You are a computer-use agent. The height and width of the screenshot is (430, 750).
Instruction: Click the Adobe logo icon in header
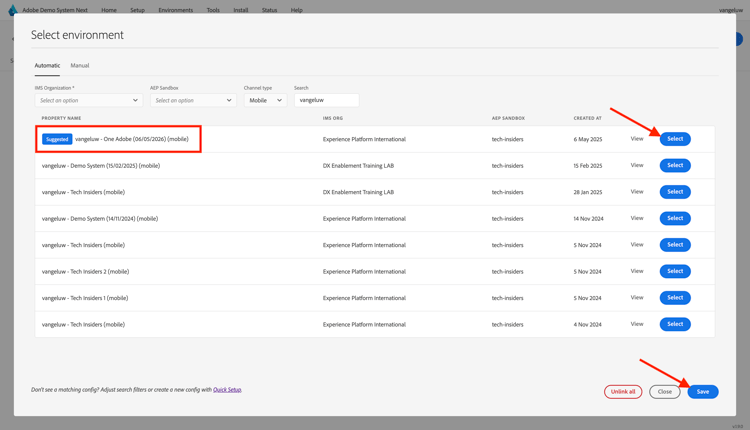click(12, 10)
